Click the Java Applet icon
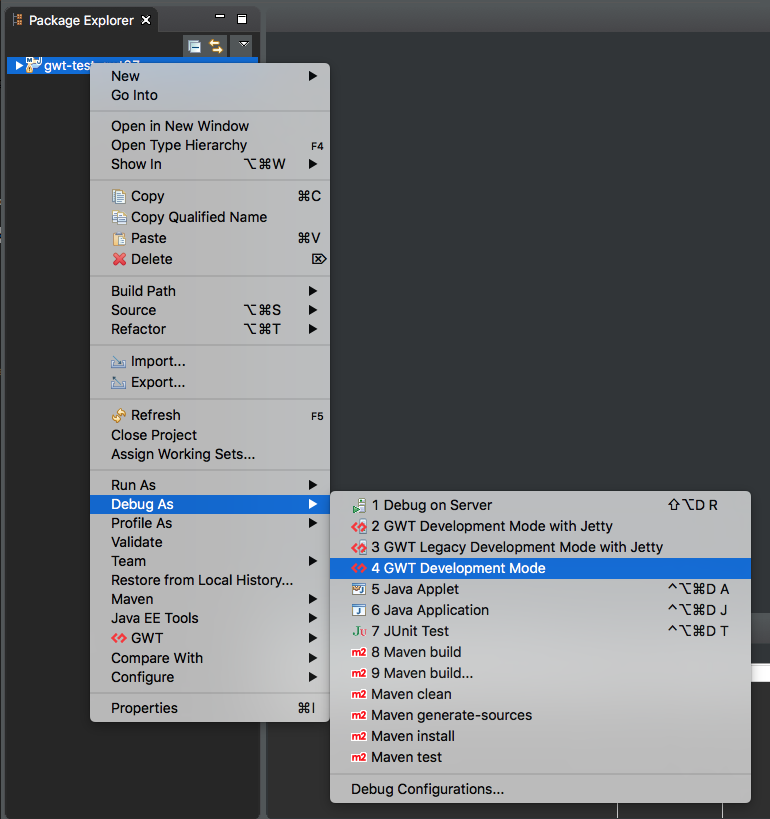770x819 pixels. click(x=359, y=589)
